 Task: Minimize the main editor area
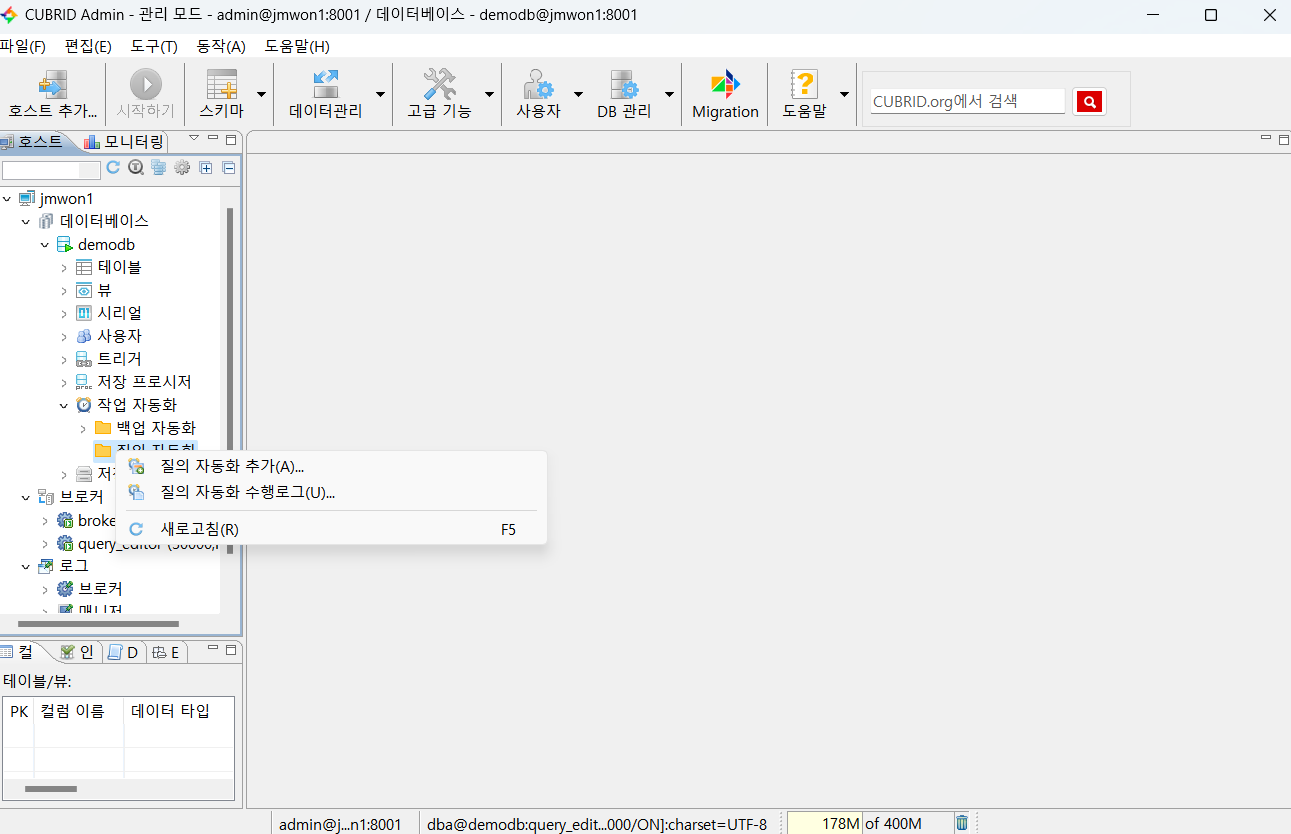(x=1266, y=139)
